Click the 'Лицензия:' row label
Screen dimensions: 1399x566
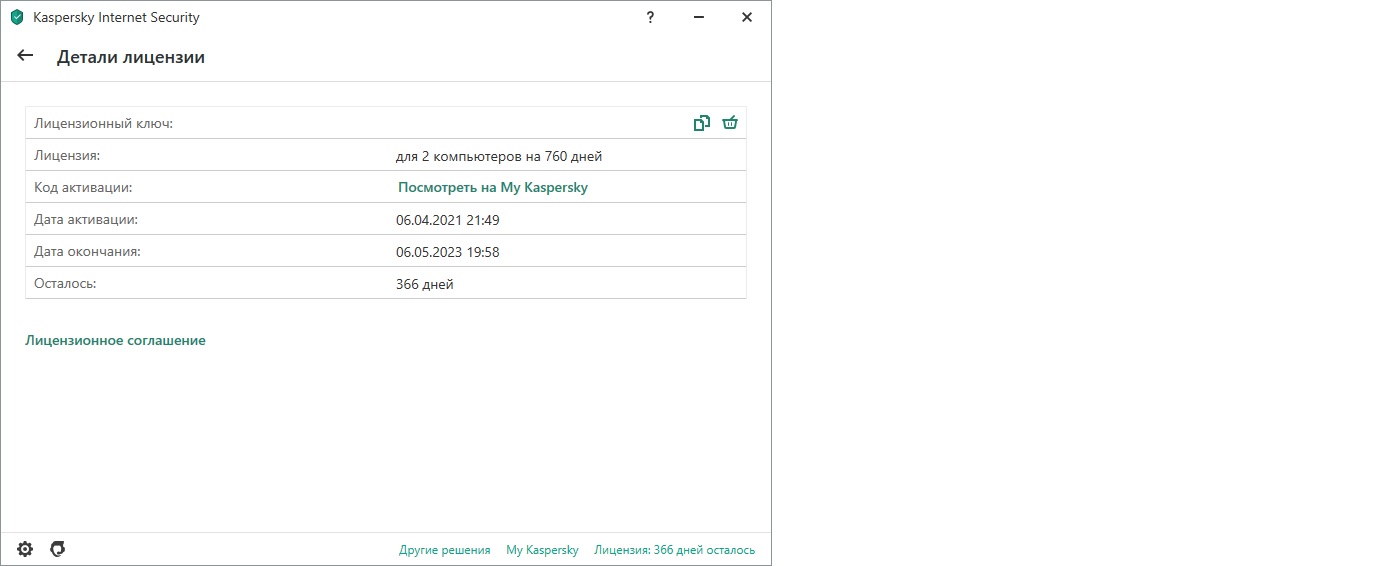[x=67, y=156]
